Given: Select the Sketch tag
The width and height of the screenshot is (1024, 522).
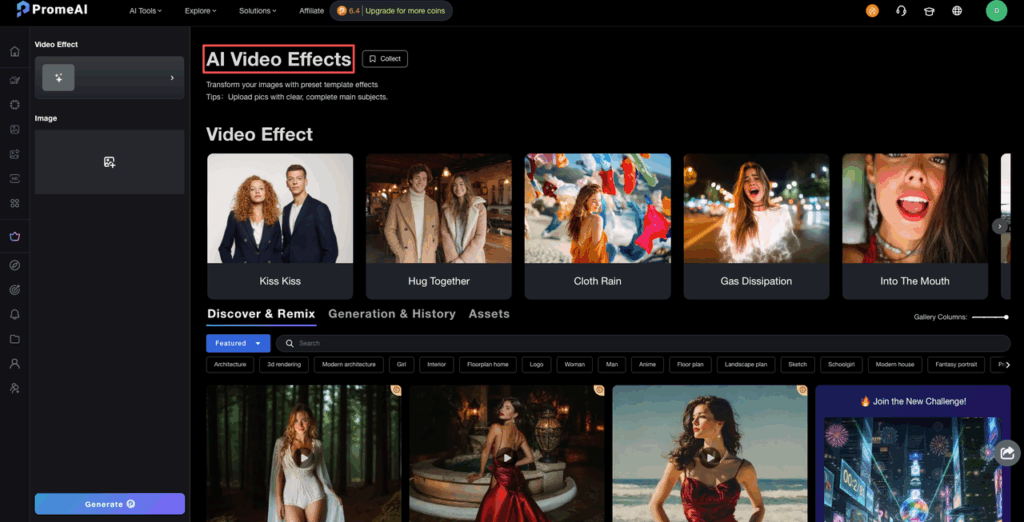Looking at the screenshot, I should [x=797, y=365].
